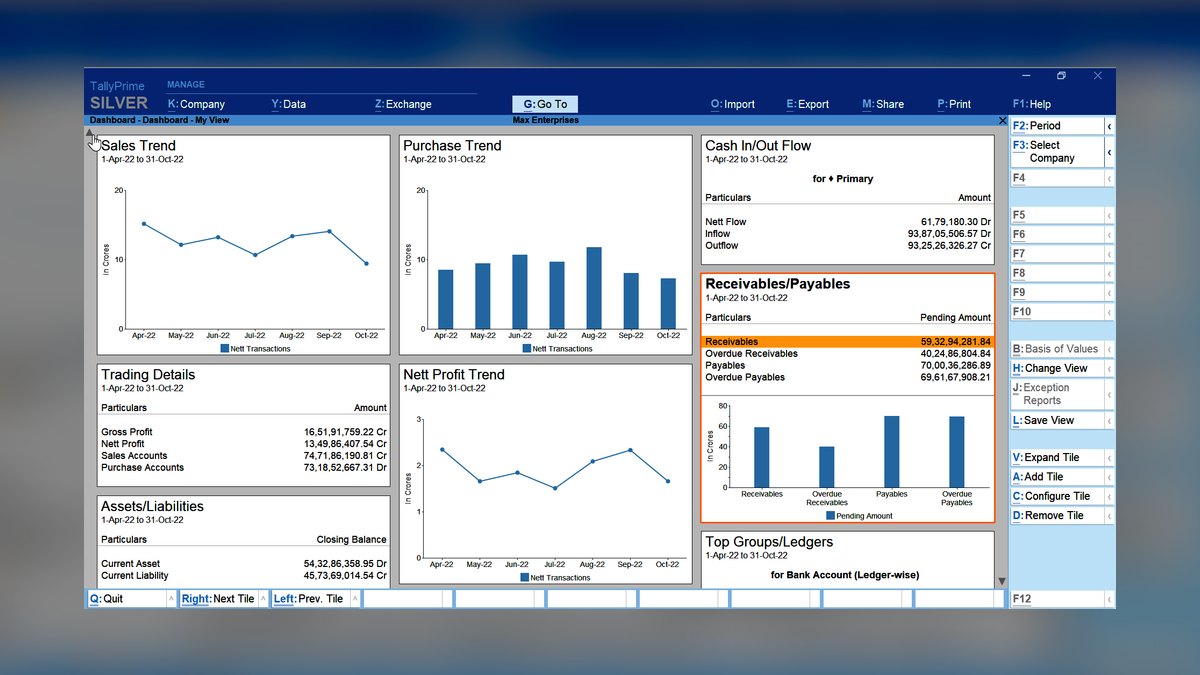Click F2: Period button
This screenshot has width=1200, height=675.
pyautogui.click(x=1058, y=126)
